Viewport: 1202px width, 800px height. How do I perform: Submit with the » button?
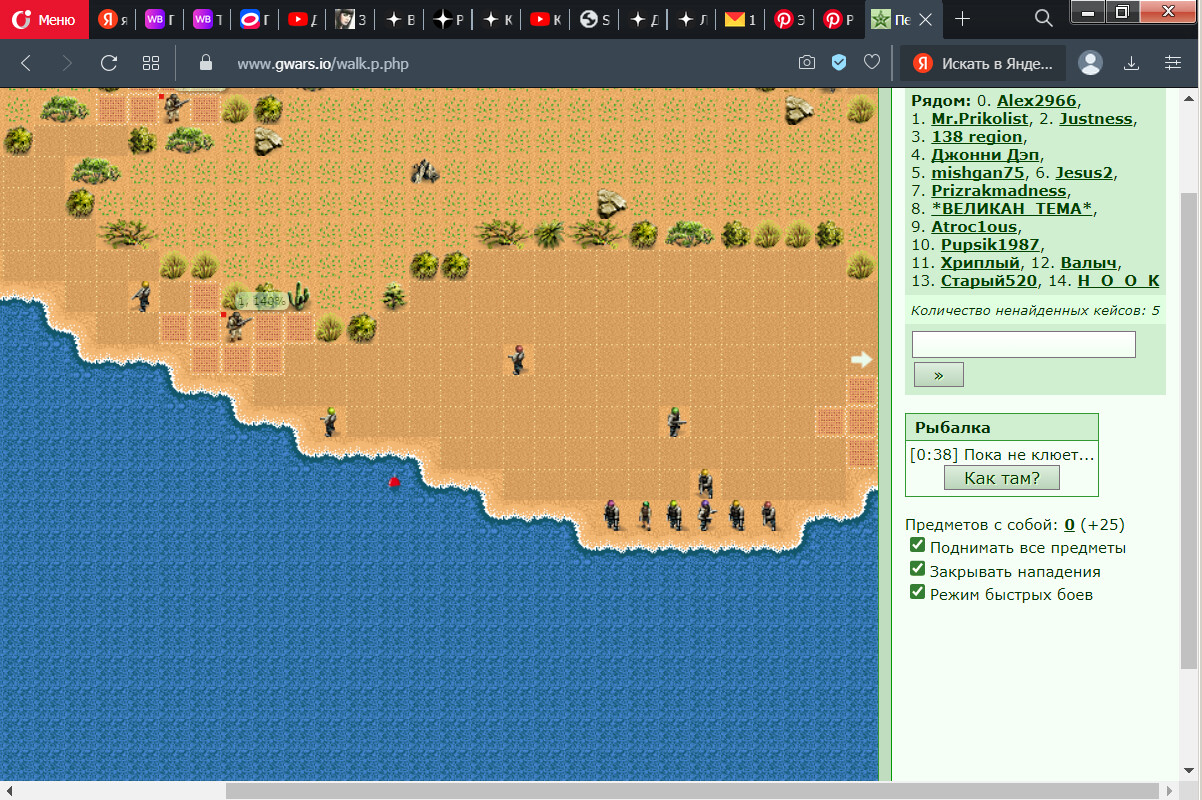click(939, 375)
